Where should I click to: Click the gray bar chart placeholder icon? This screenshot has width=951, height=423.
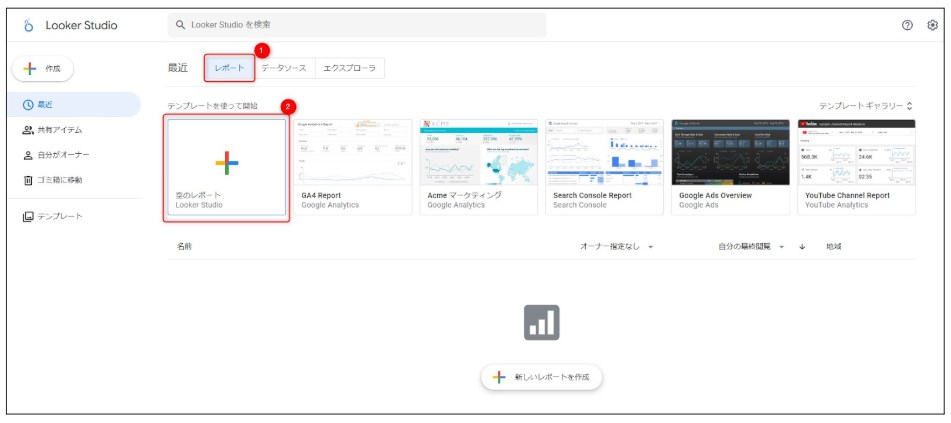[x=542, y=322]
